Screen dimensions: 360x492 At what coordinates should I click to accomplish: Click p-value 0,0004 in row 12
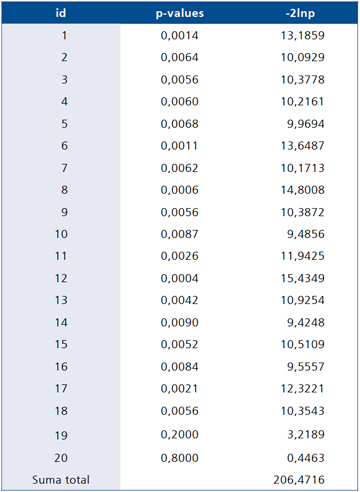tap(179, 278)
